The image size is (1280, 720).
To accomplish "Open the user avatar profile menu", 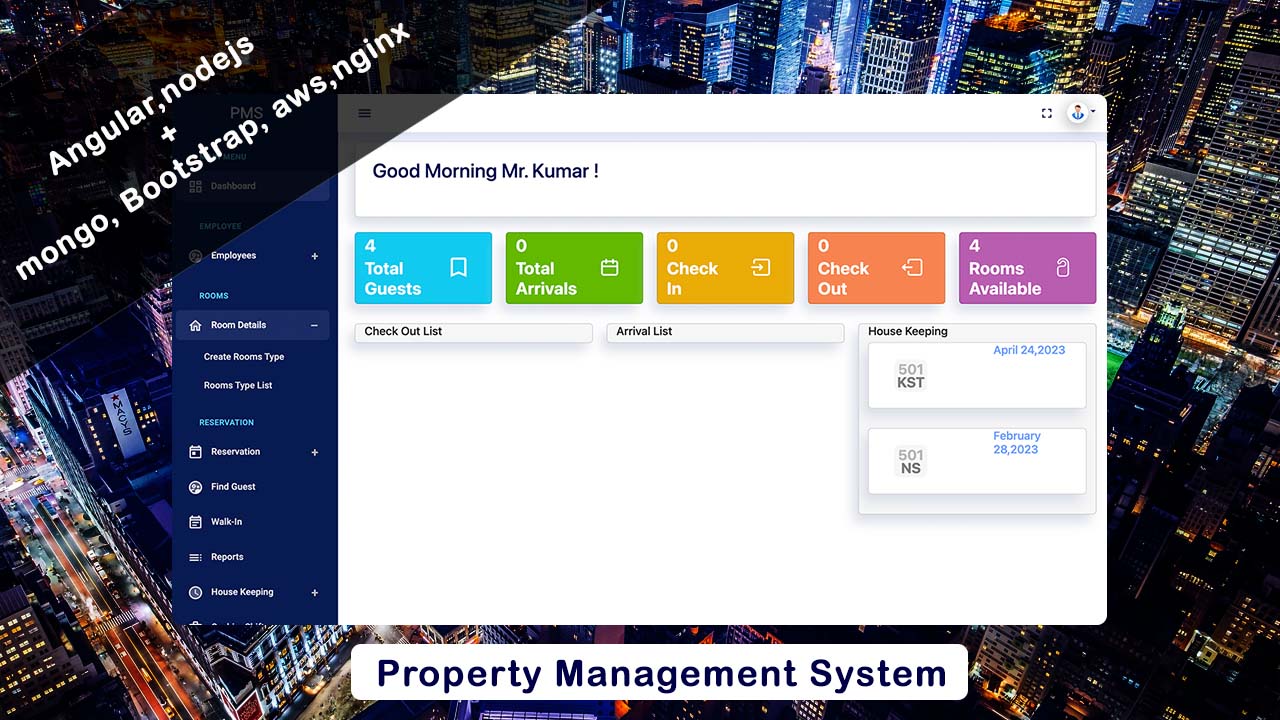I will (x=1079, y=113).
